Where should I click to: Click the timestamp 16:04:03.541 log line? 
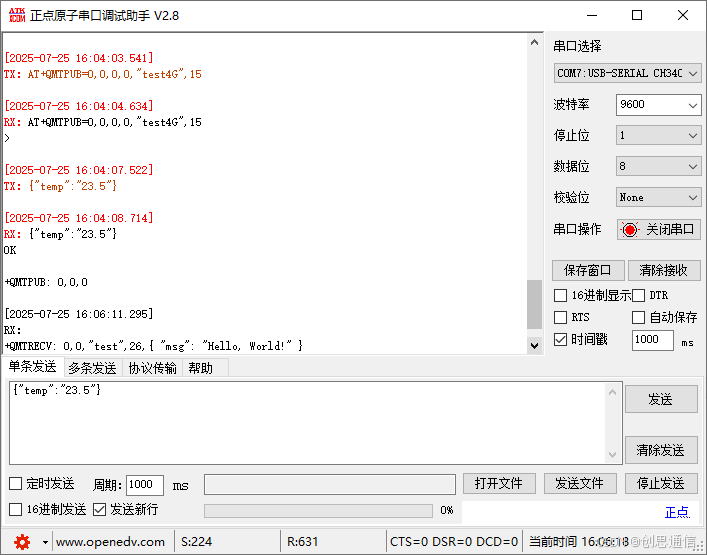tap(79, 58)
